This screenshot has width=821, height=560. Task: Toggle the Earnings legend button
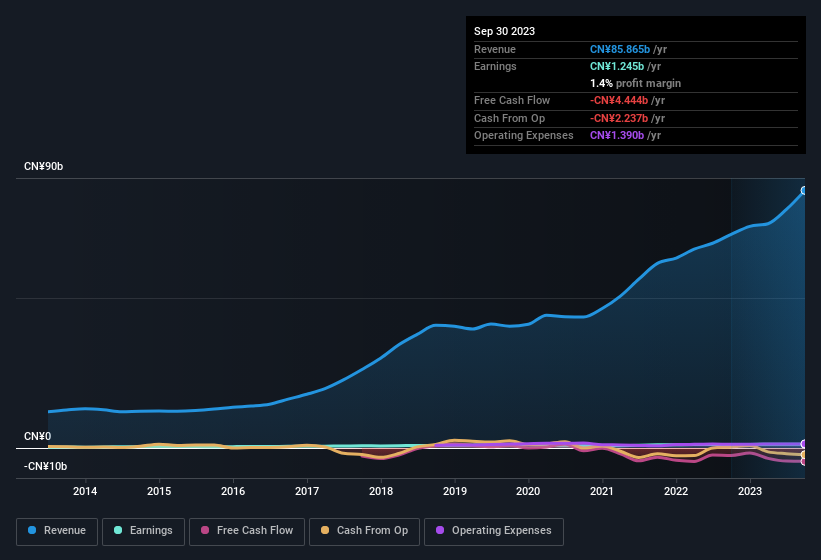click(143, 531)
